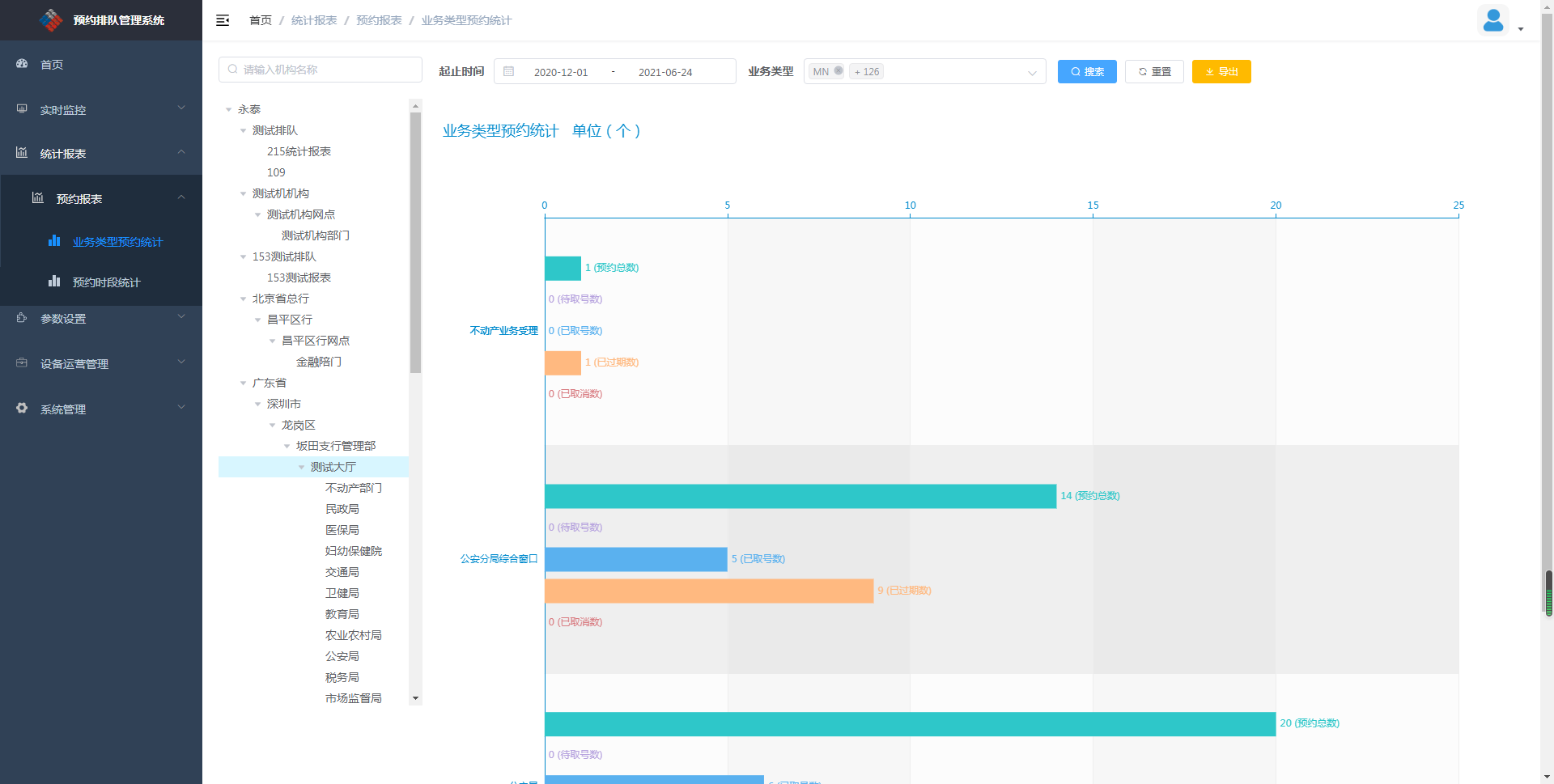Remove the MN tag from business type
The height and width of the screenshot is (784, 1554).
839,71
